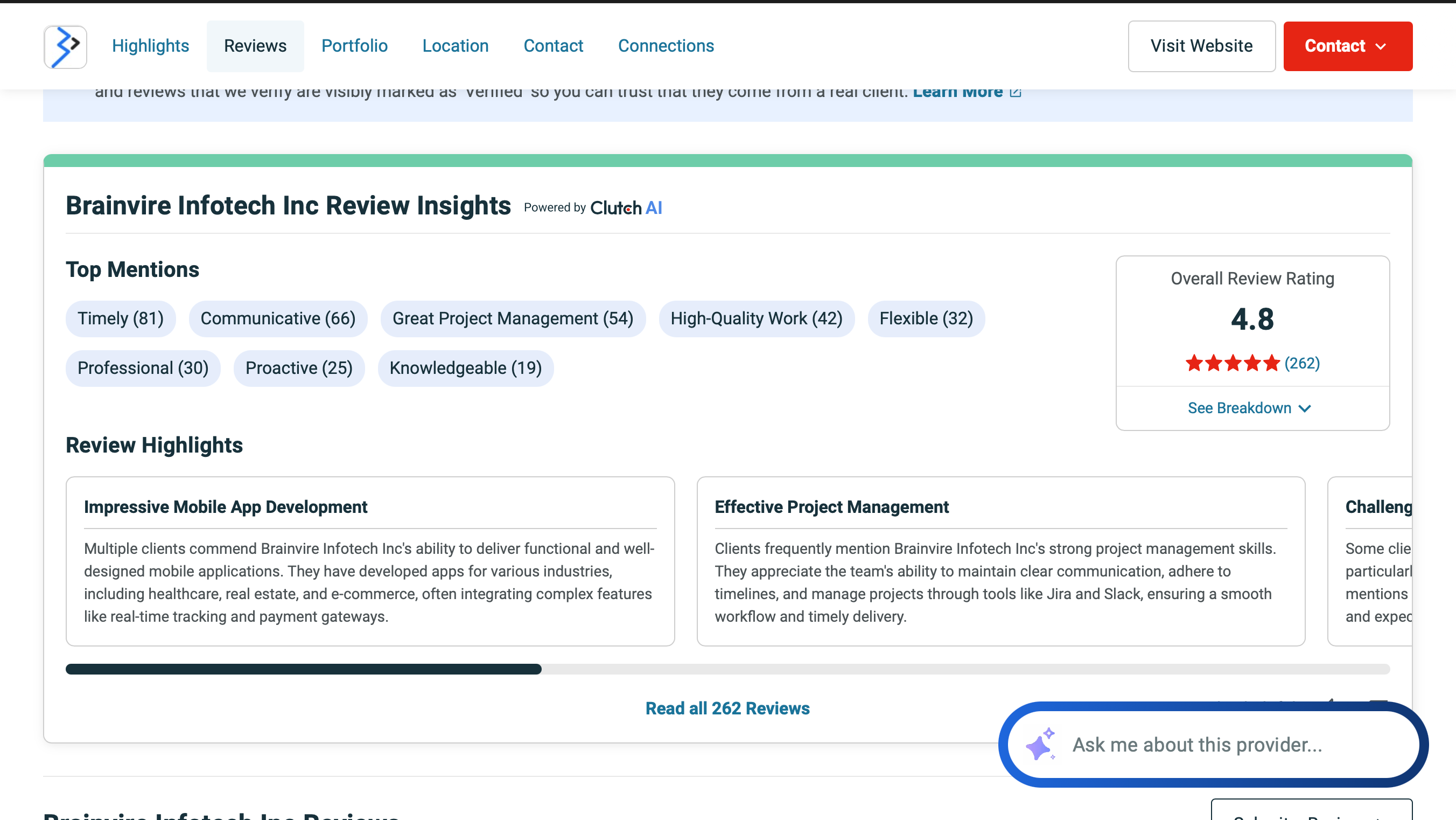Open the Effective Project Management highlight card
This screenshot has width=1456, height=820.
(x=1000, y=561)
